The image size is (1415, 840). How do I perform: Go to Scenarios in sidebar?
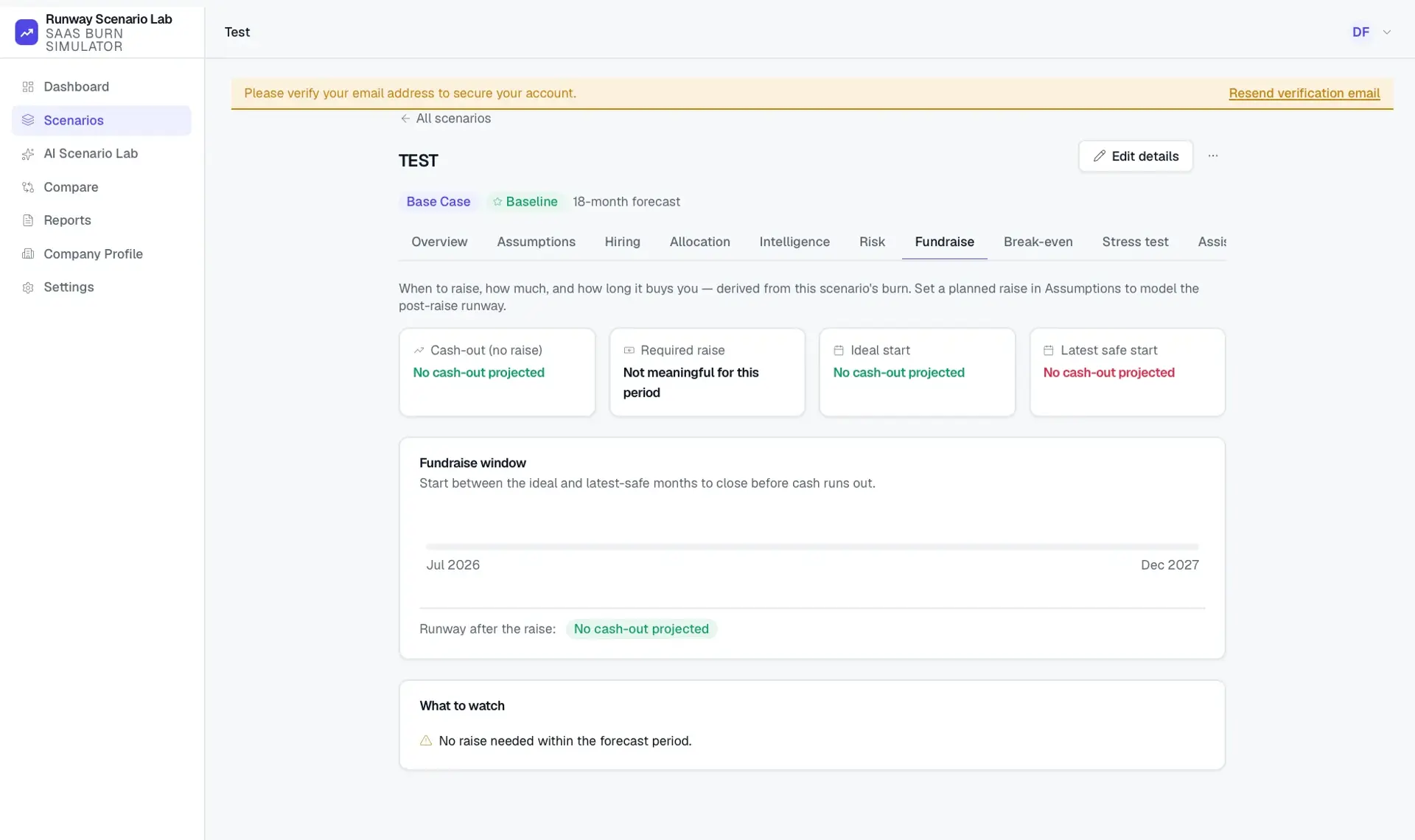102,120
